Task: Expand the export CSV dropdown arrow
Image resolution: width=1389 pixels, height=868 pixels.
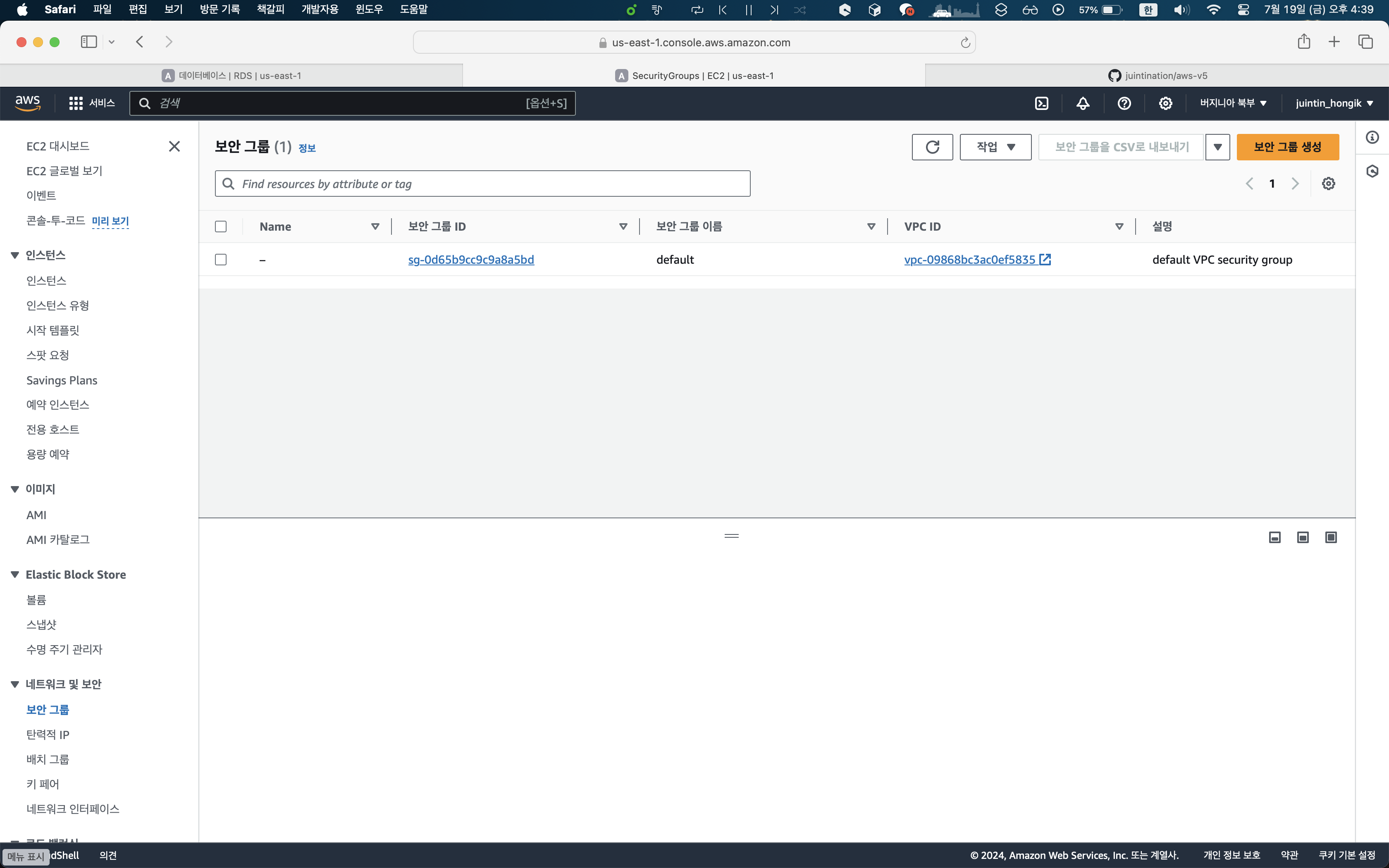Action: pos(1217,147)
